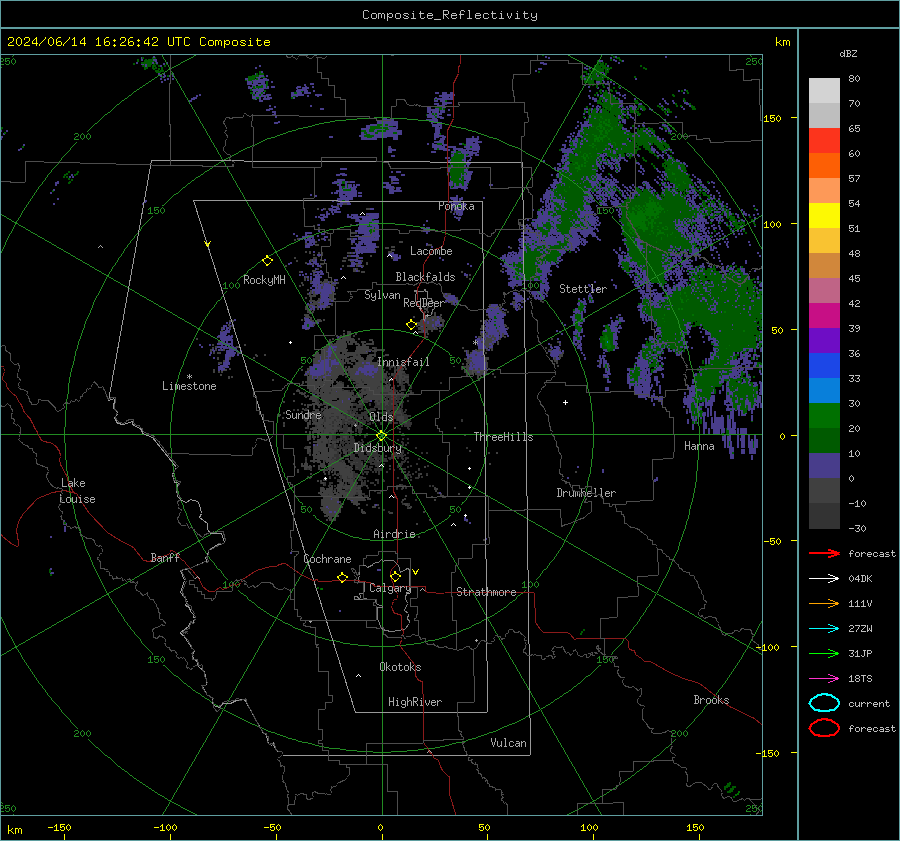Click the red swatch between 65 and 60 dBZ
This screenshot has height=841, width=900.
click(824, 141)
